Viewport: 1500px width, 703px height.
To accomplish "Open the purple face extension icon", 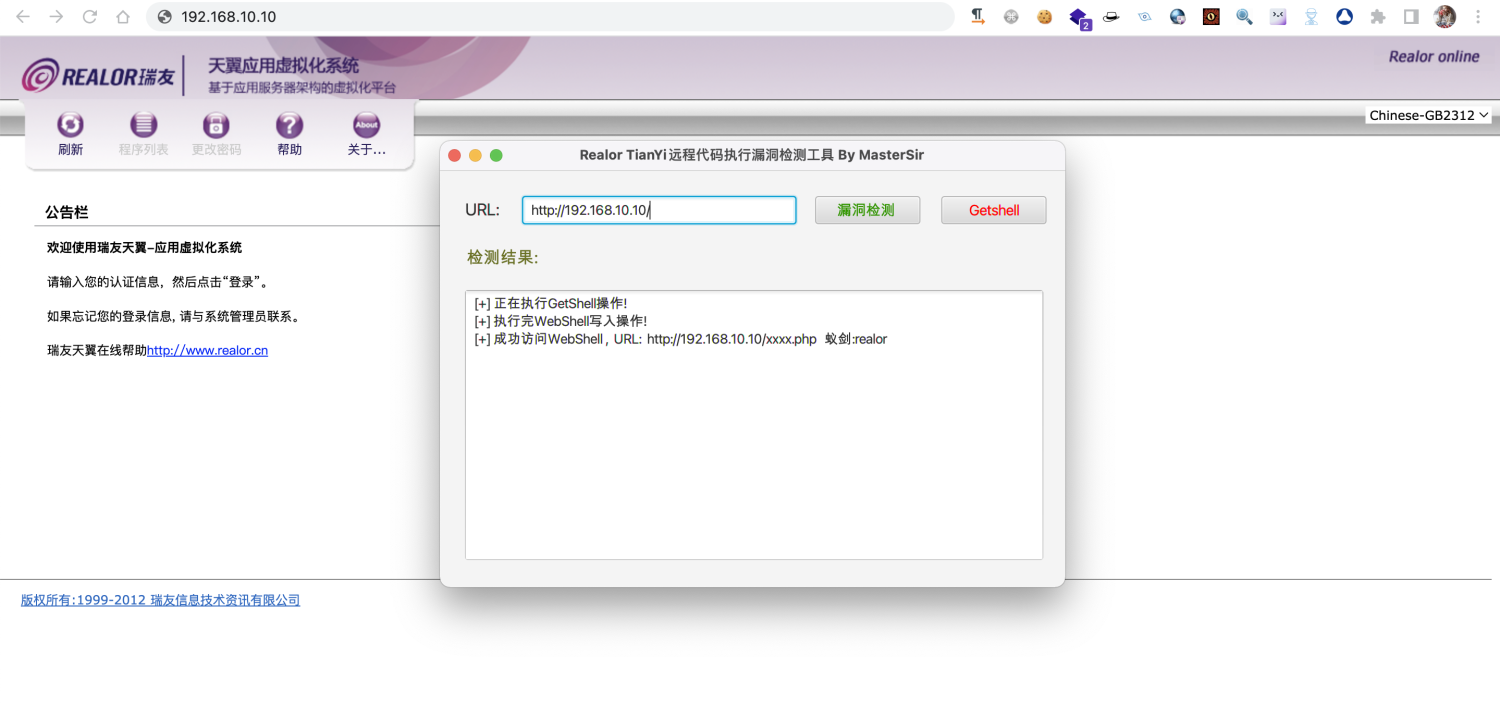I will 1278,16.
